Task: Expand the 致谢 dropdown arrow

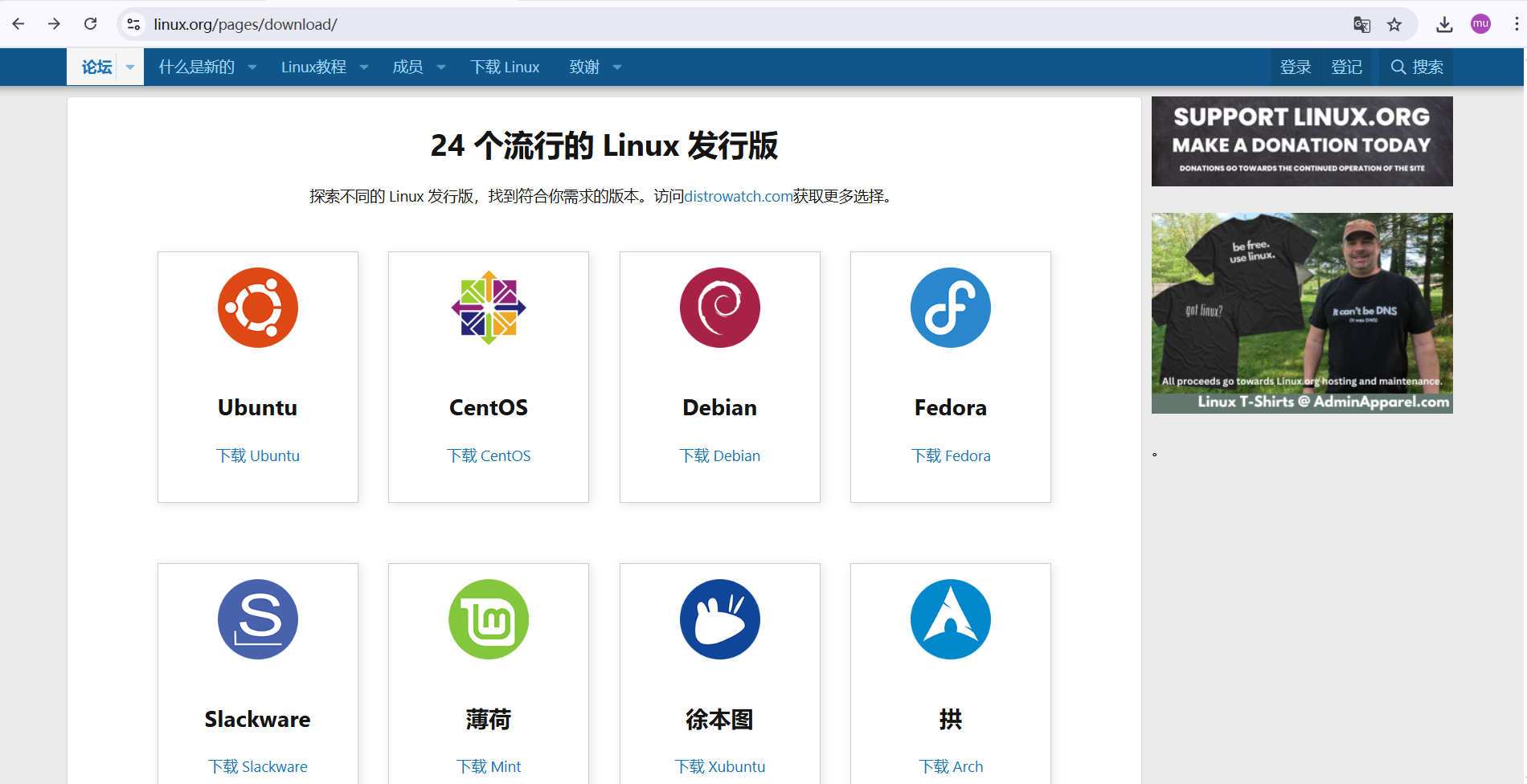Action: tap(617, 67)
